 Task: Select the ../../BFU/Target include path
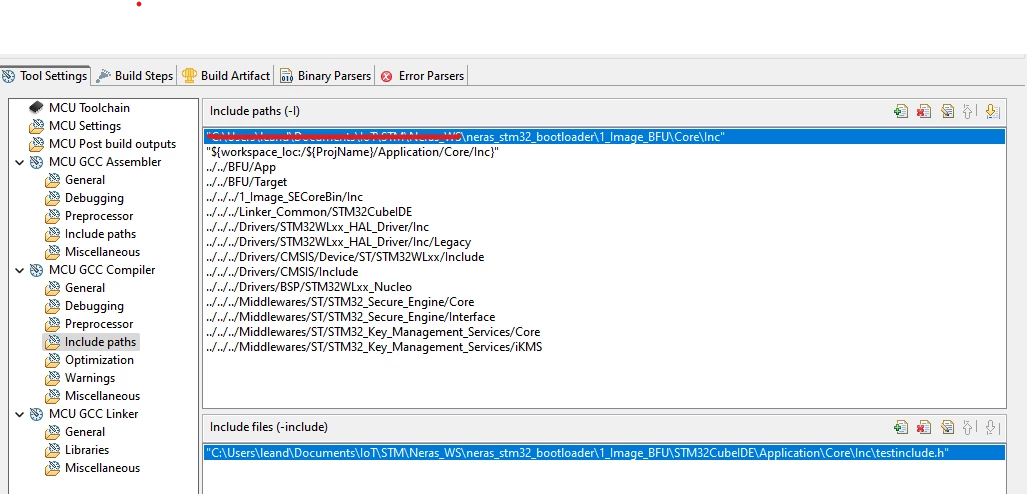(x=604, y=182)
